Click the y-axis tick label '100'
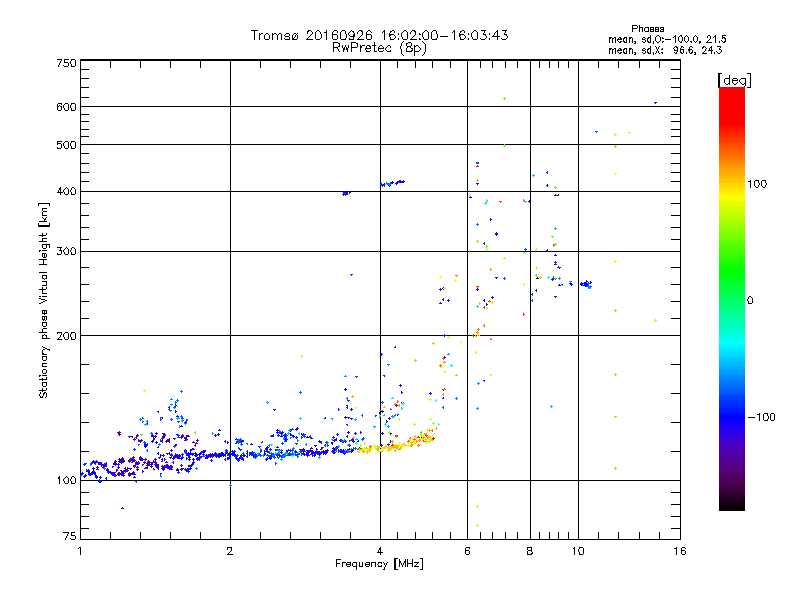 (66, 481)
